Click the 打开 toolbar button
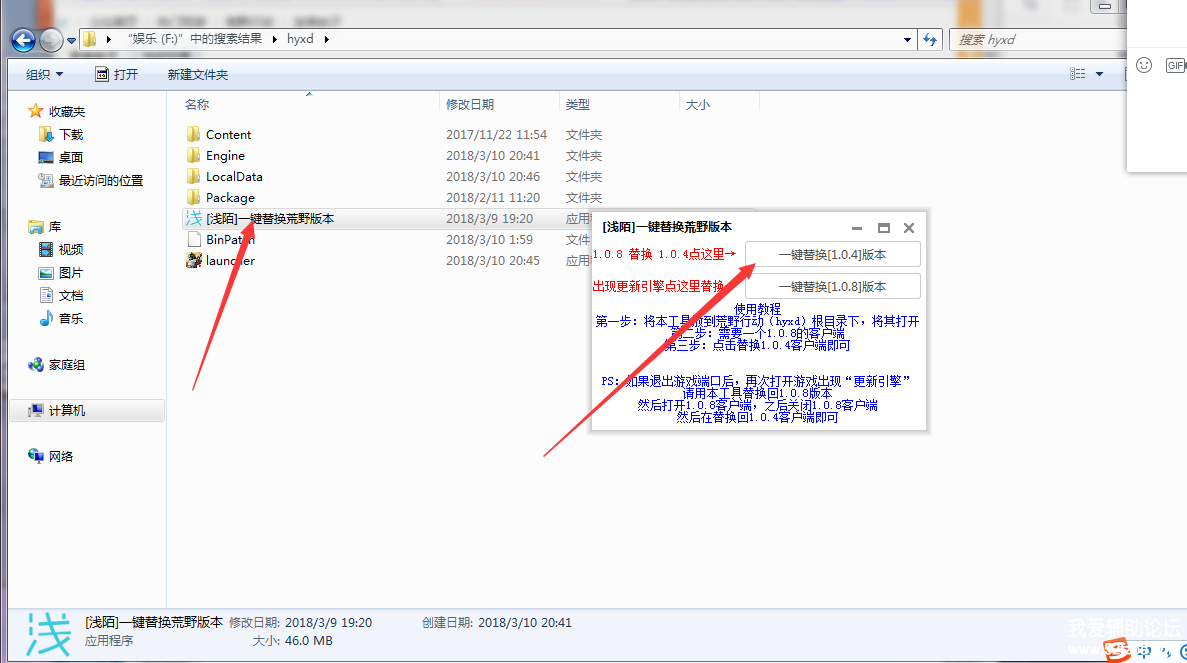This screenshot has width=1187, height=663. tap(117, 74)
